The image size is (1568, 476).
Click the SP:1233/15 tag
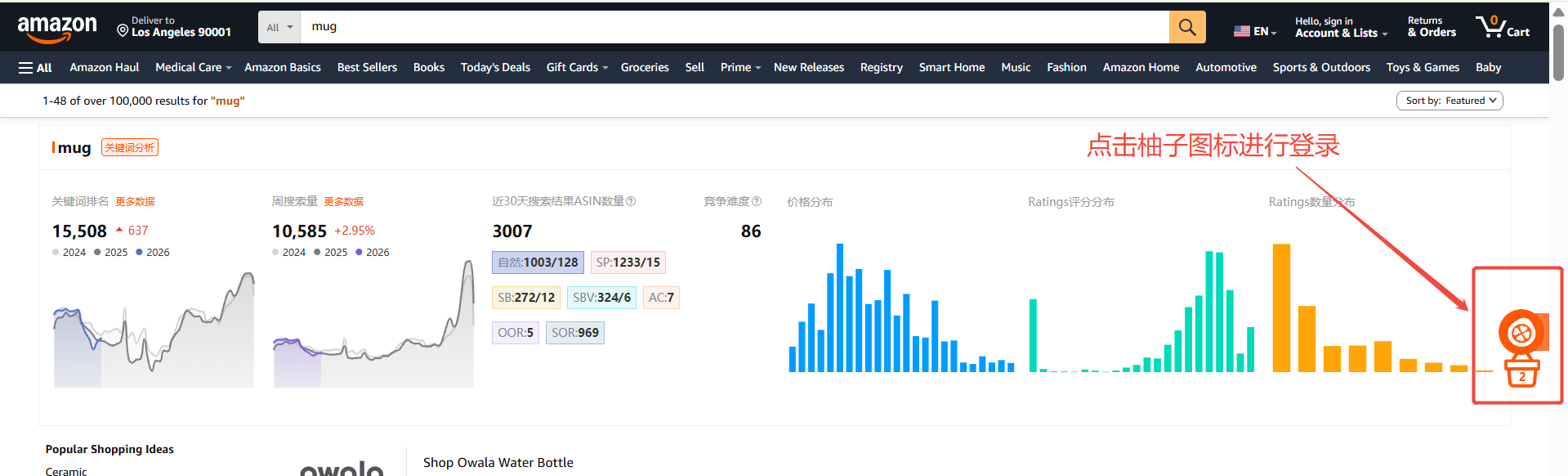(x=628, y=263)
